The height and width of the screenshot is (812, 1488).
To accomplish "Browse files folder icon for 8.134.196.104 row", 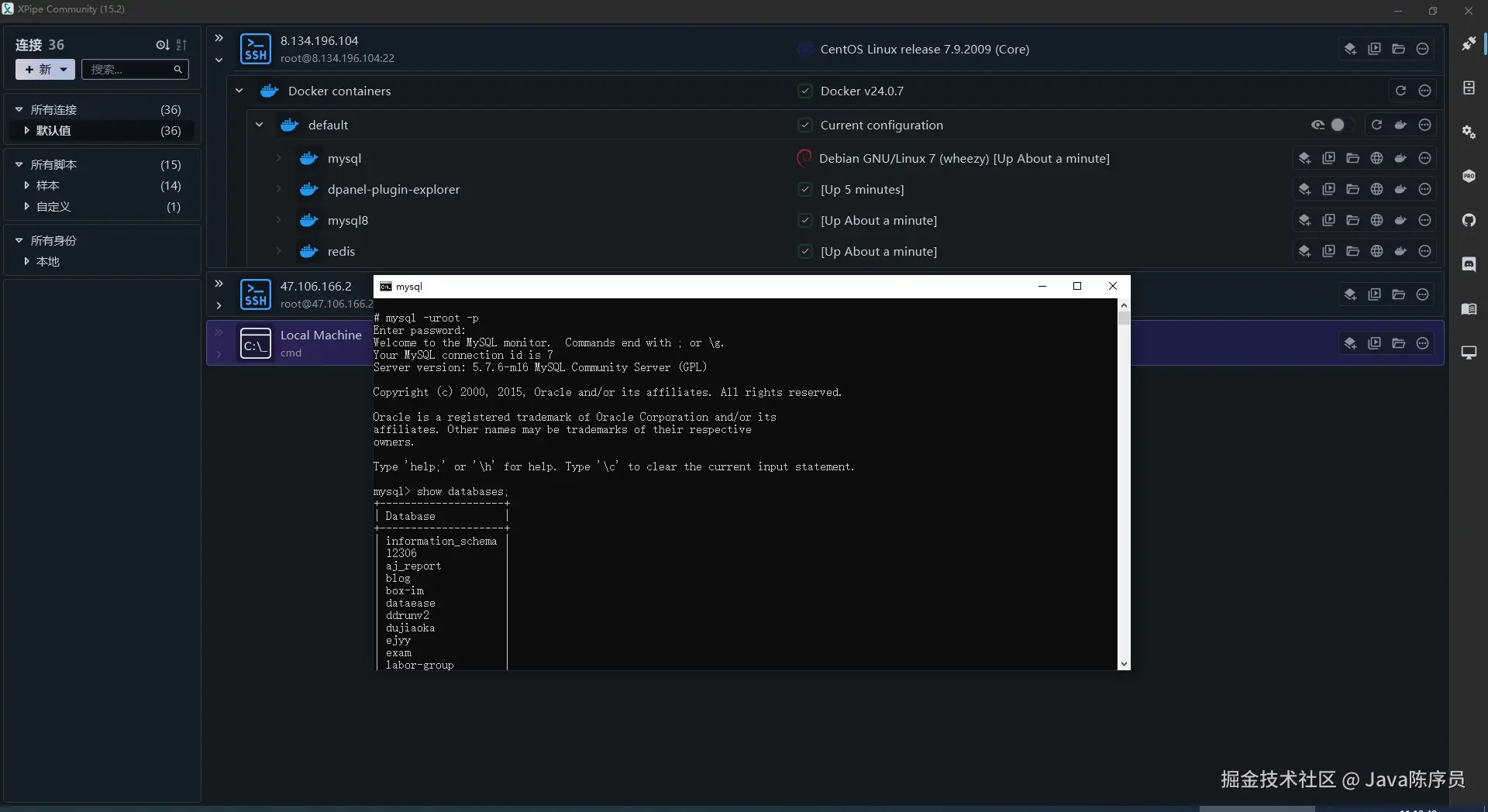I will pyautogui.click(x=1398, y=49).
